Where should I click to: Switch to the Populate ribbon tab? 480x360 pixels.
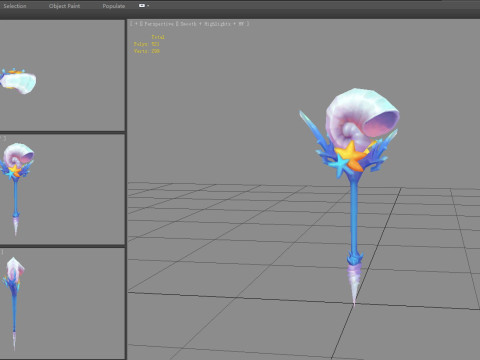click(x=114, y=6)
